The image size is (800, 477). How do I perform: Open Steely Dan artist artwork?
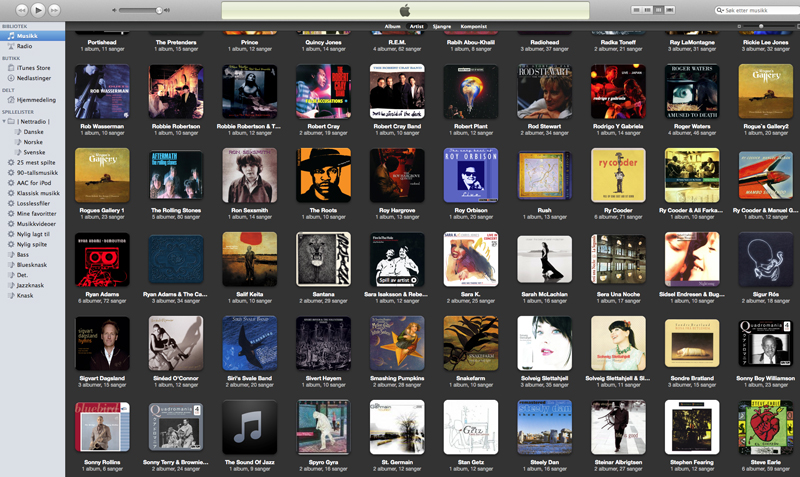(544, 428)
